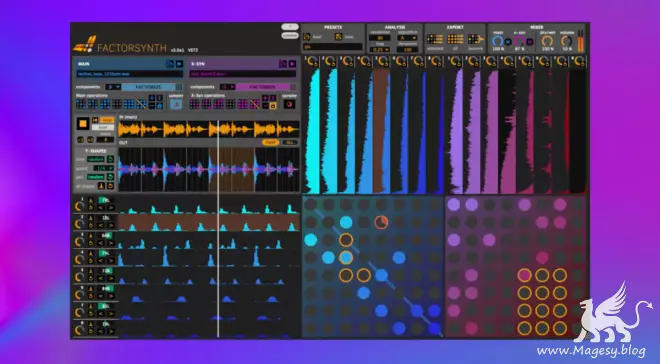Play the X-SYN source audio

pyautogui.click(x=293, y=64)
